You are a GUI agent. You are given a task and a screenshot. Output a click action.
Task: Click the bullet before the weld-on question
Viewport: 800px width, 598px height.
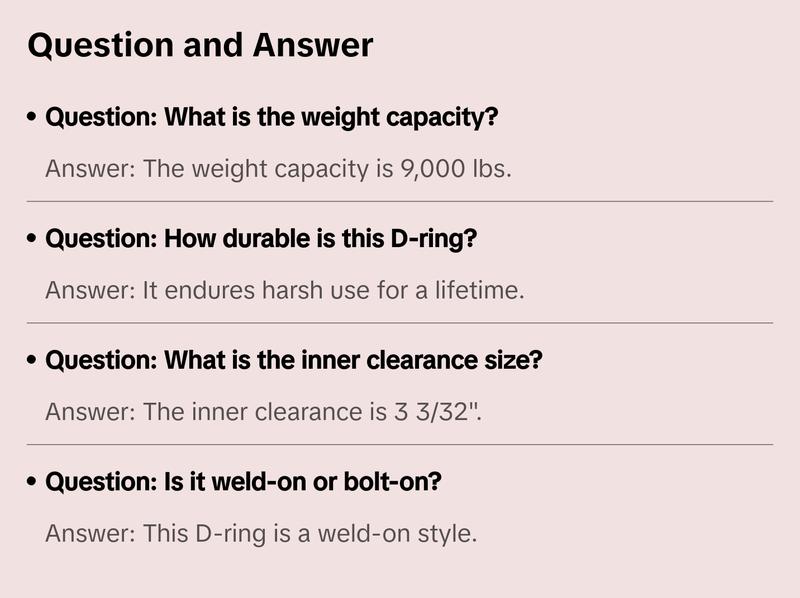pos(33,483)
